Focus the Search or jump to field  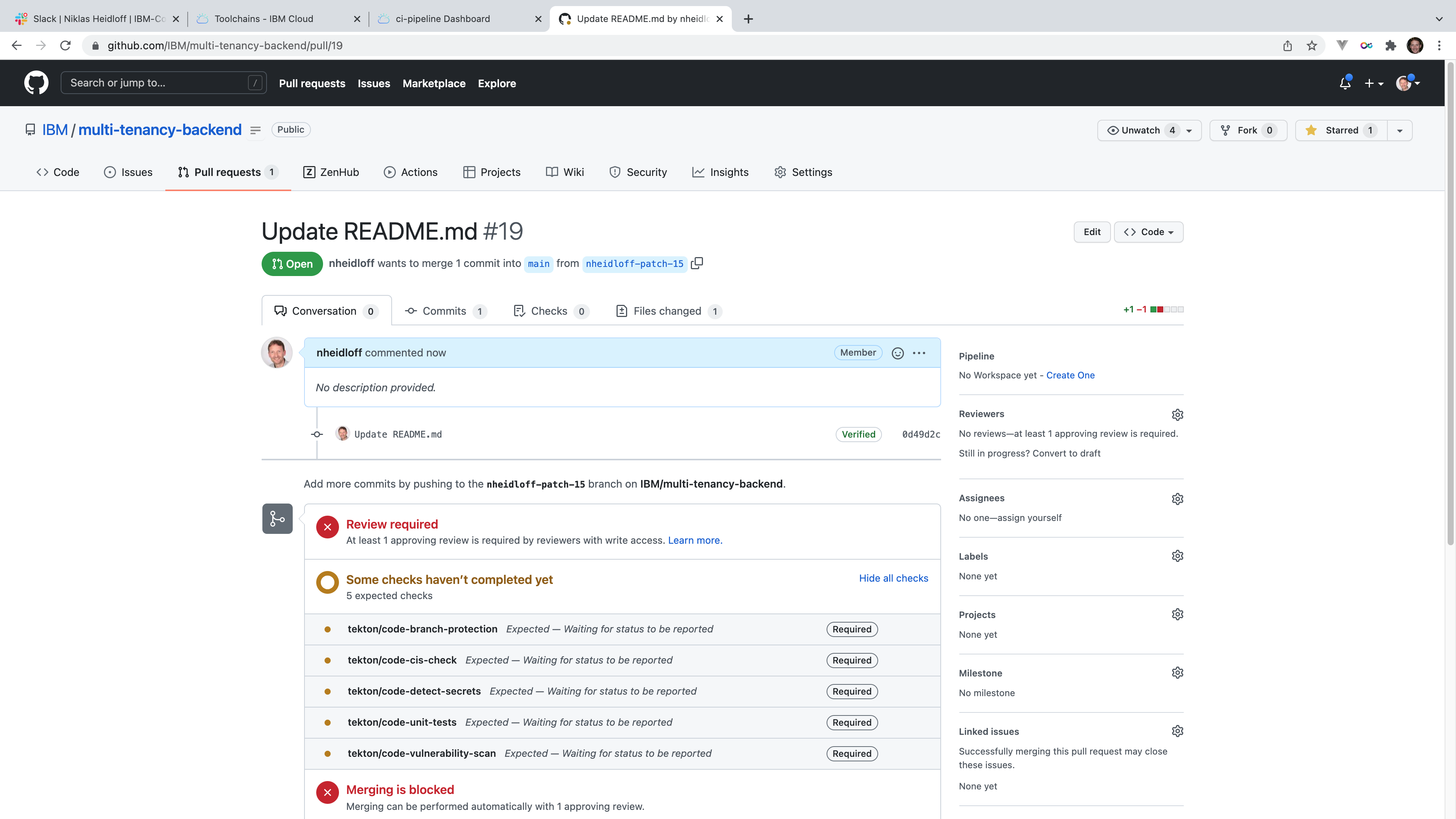click(x=158, y=83)
